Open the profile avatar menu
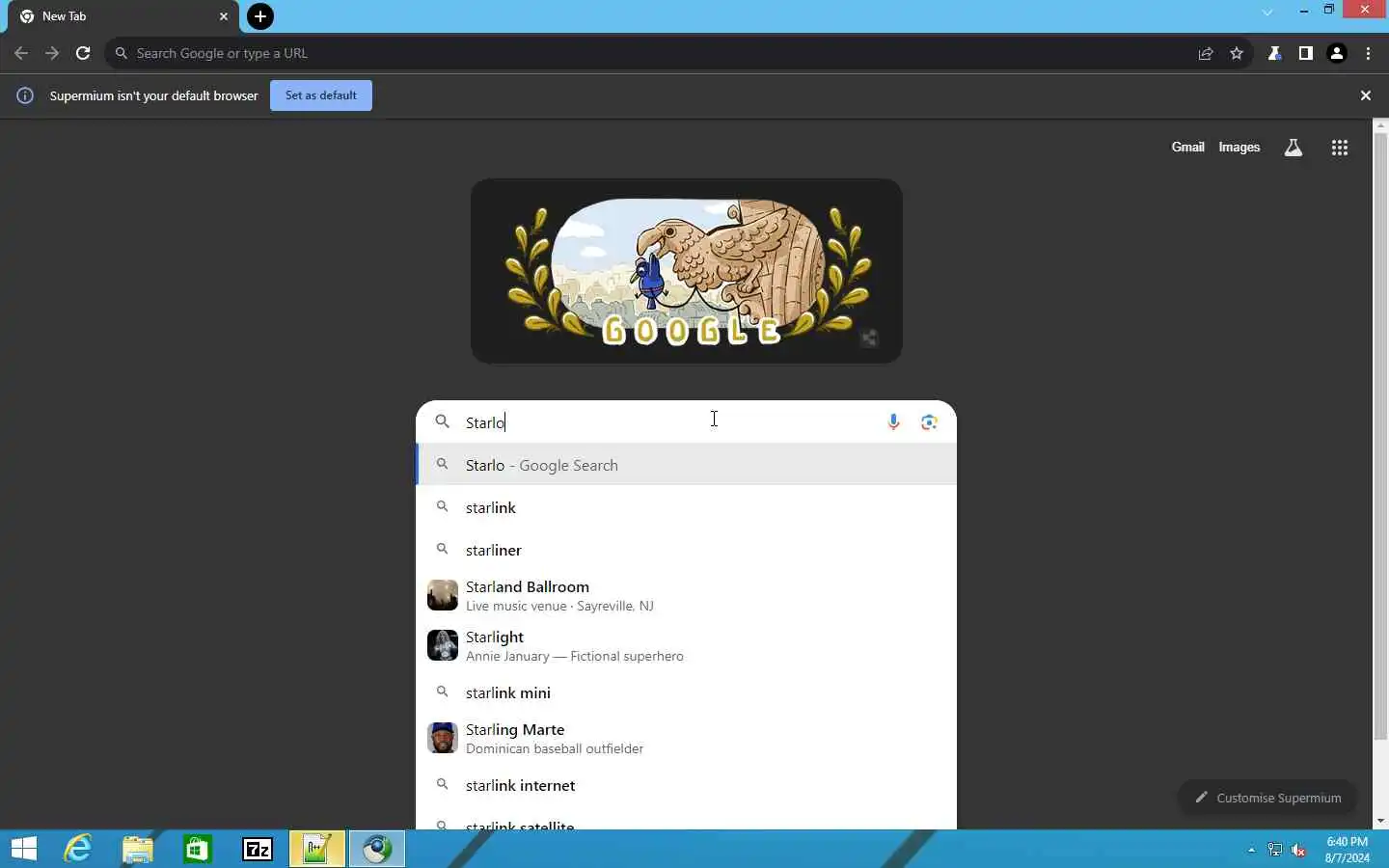Viewport: 1389px width, 868px height. click(x=1337, y=53)
